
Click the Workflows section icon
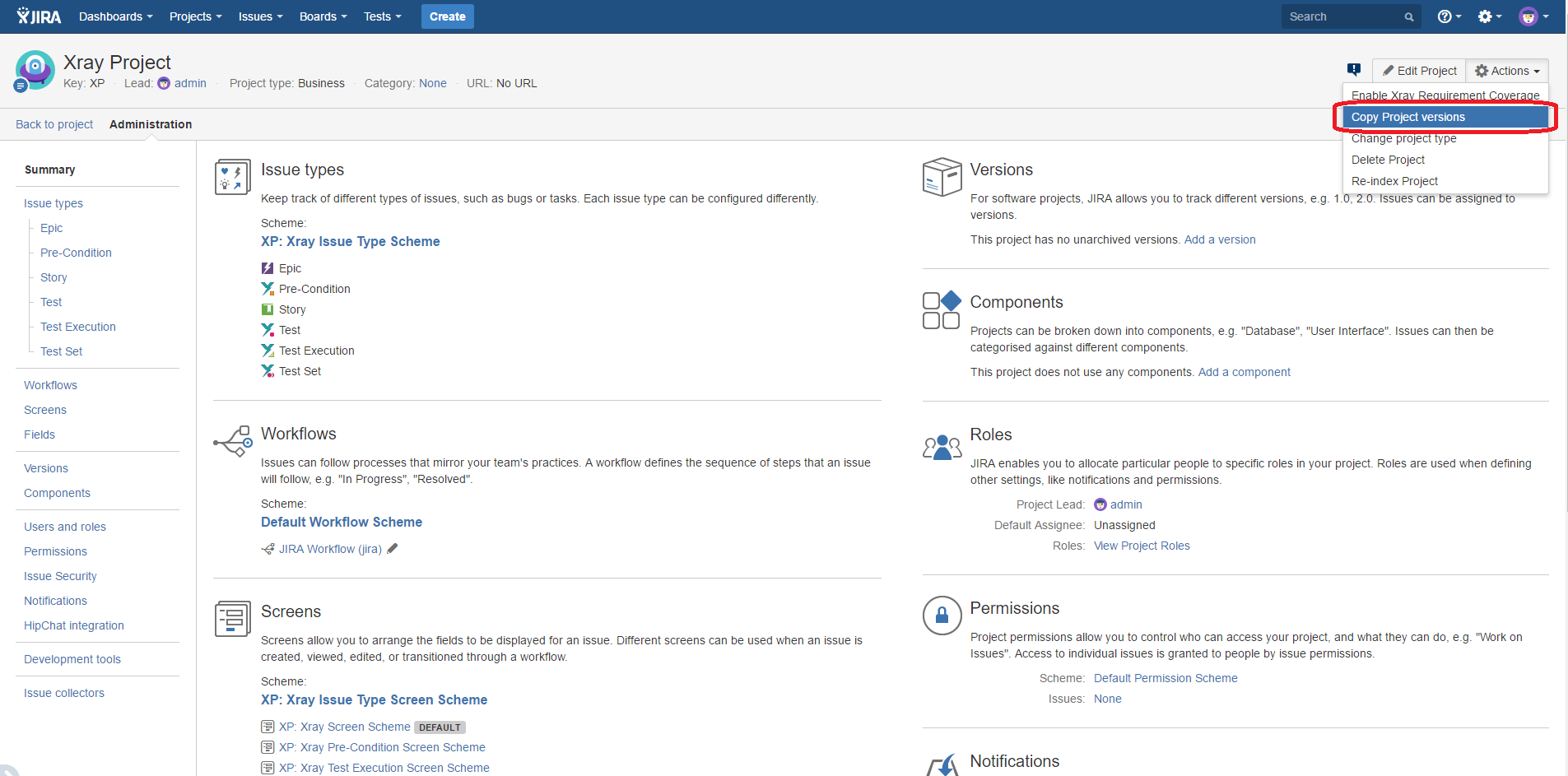click(233, 441)
